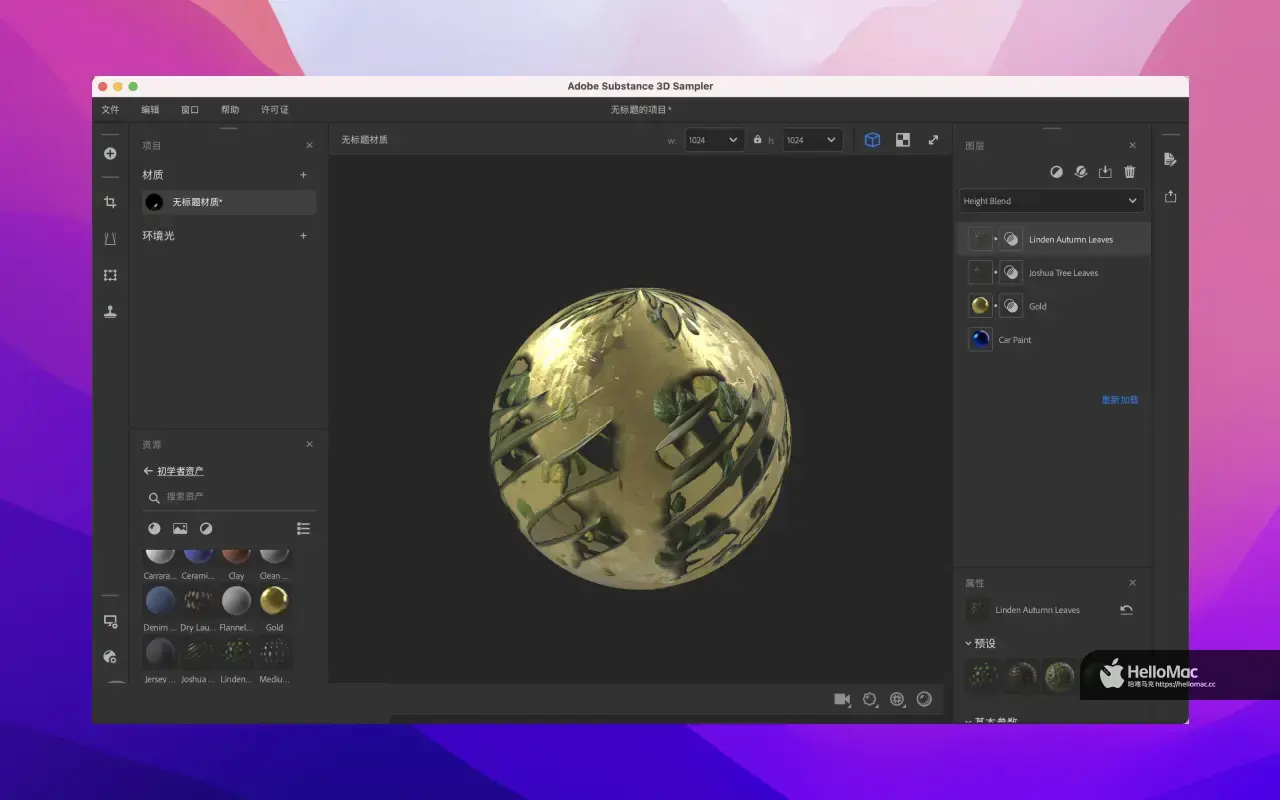Filter assets by materials sphere icon

[x=154, y=528]
